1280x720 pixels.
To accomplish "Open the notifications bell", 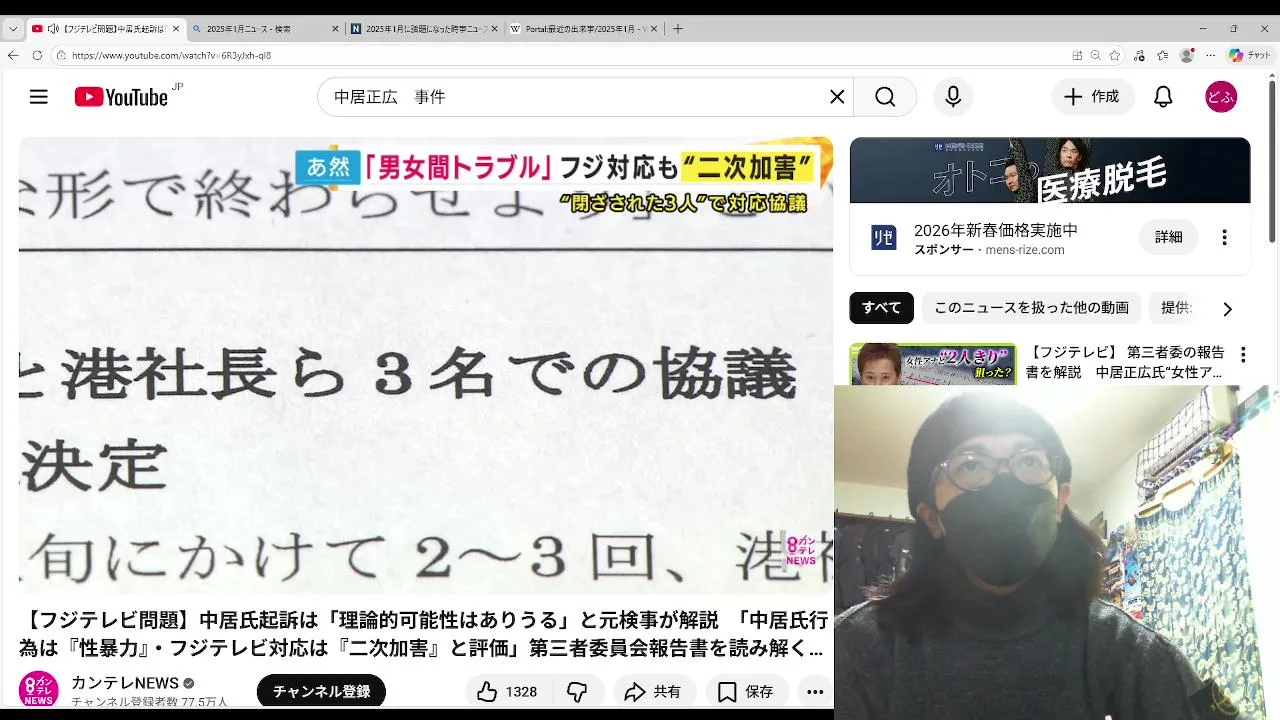I will pyautogui.click(x=1163, y=97).
